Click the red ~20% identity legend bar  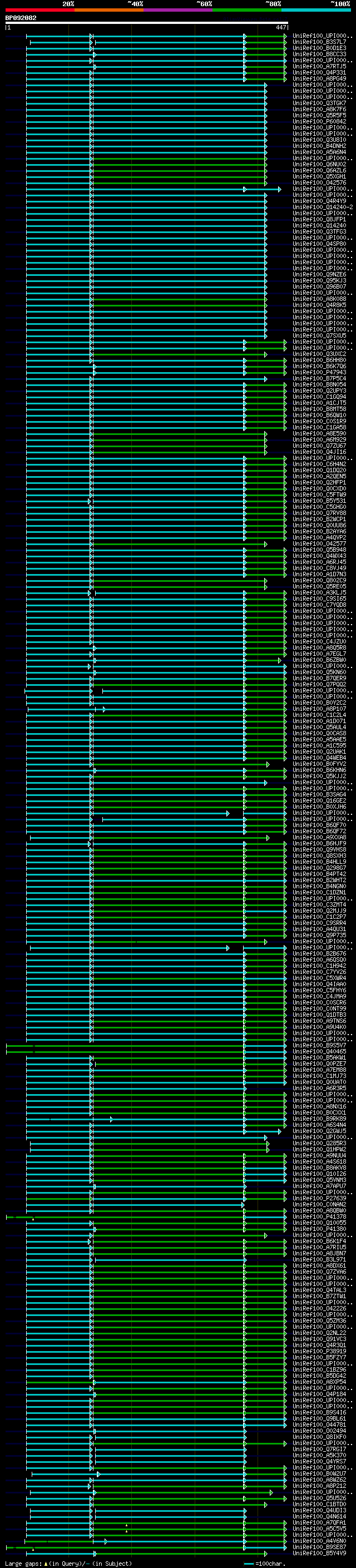[x=39, y=10]
